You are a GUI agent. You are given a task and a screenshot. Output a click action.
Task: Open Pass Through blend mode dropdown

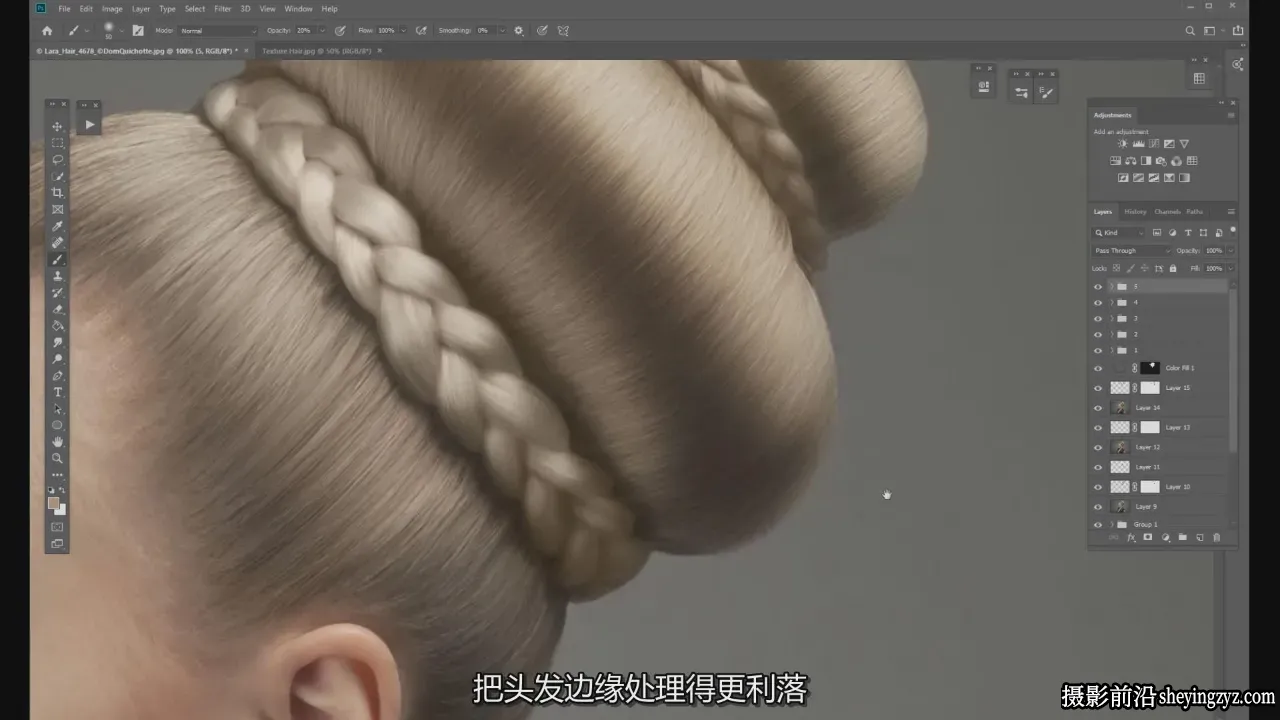(x=1131, y=251)
